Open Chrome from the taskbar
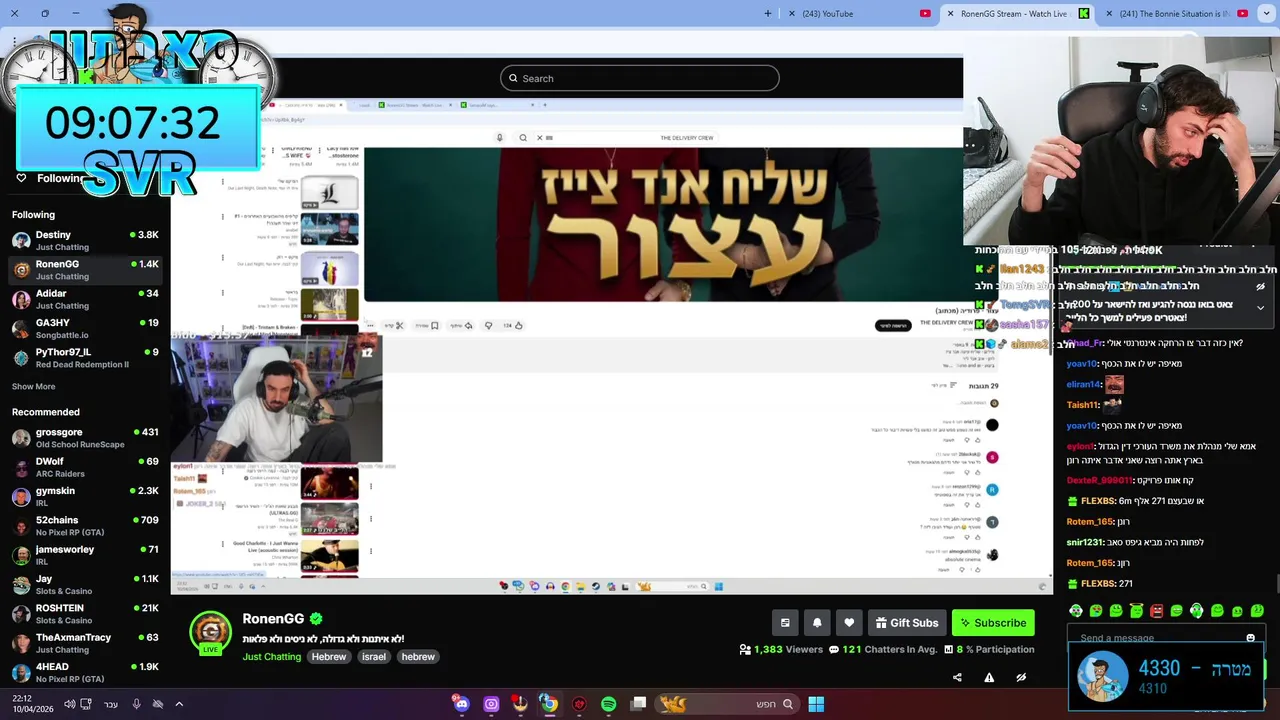Viewport: 1280px width, 720px height. [549, 704]
